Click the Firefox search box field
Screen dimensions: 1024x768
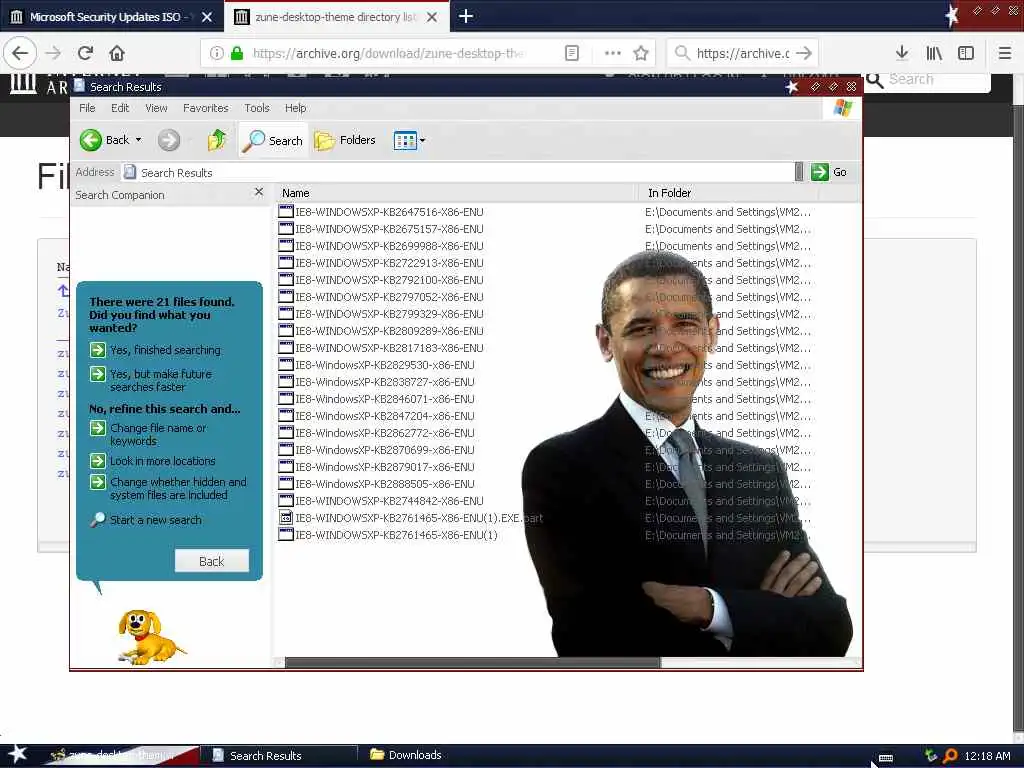pyautogui.click(x=743, y=53)
